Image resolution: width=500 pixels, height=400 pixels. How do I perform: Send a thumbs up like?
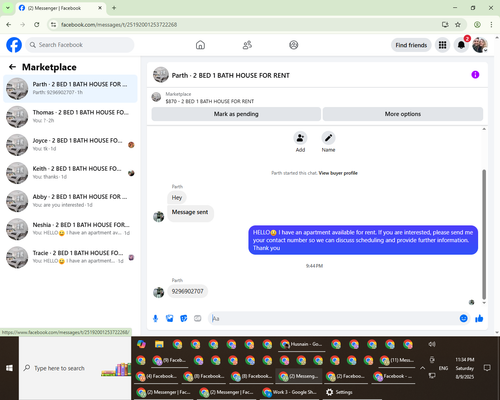pyautogui.click(x=479, y=318)
